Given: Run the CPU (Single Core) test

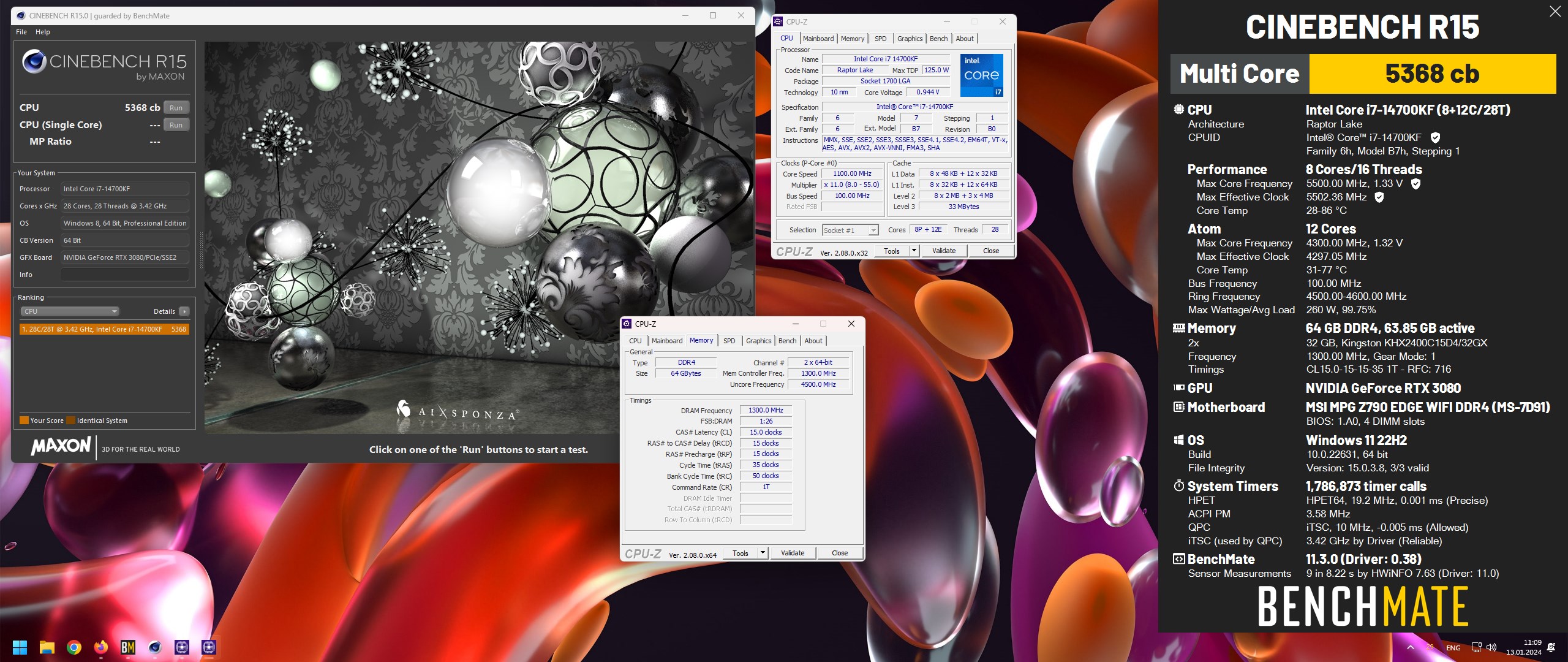Looking at the screenshot, I should [176, 125].
